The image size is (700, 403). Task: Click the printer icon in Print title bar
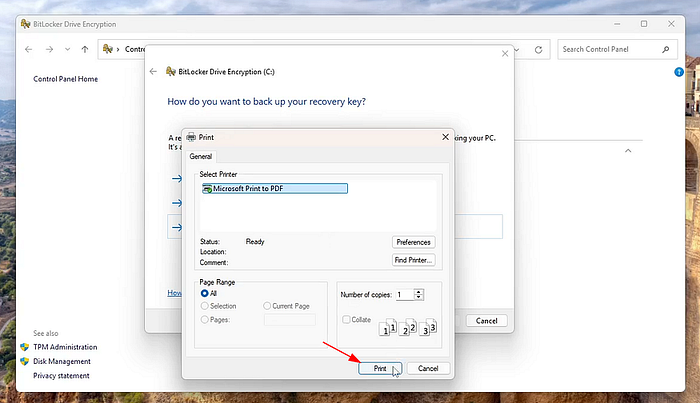[x=191, y=137]
